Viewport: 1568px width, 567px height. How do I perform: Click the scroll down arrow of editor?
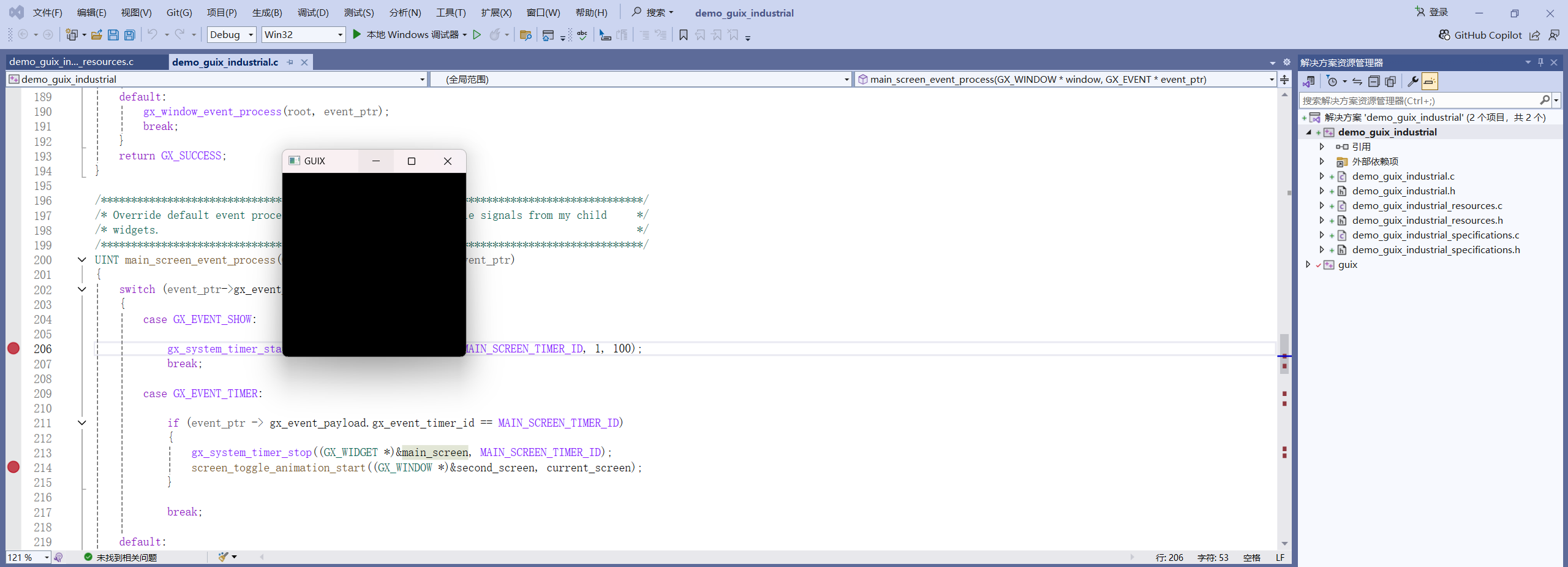[x=1284, y=544]
